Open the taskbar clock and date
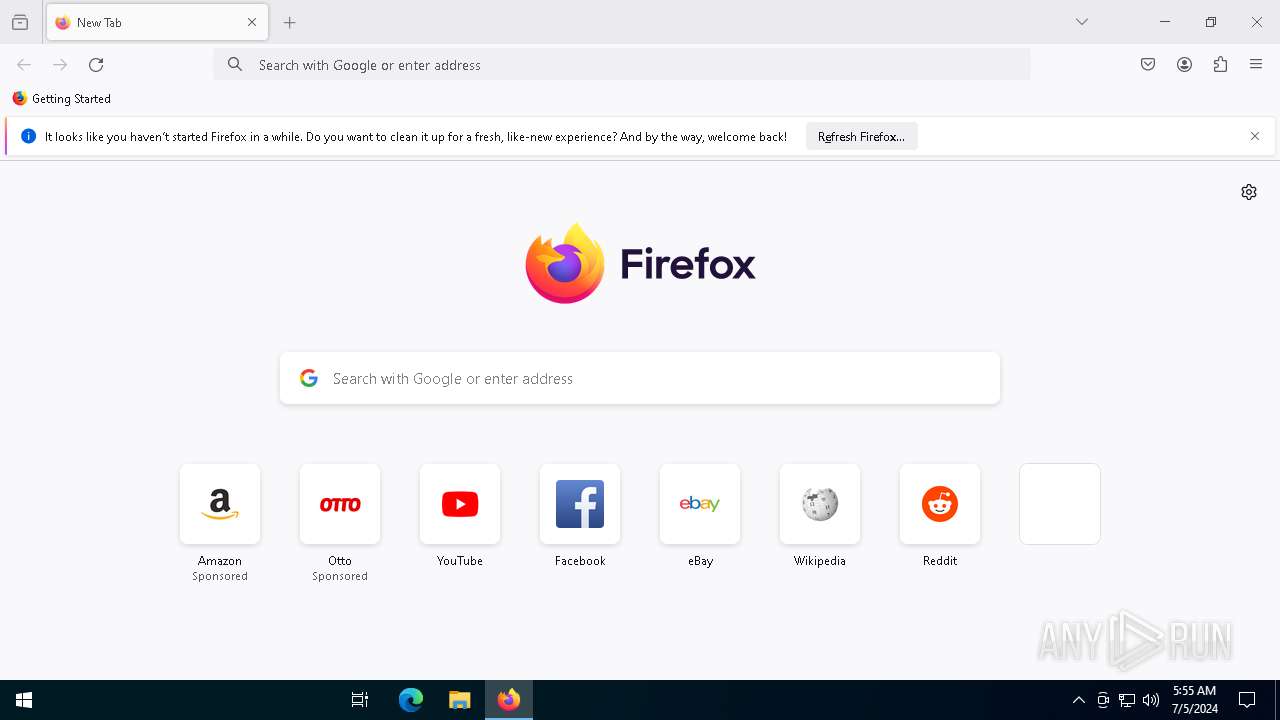1280x720 pixels. point(1194,700)
